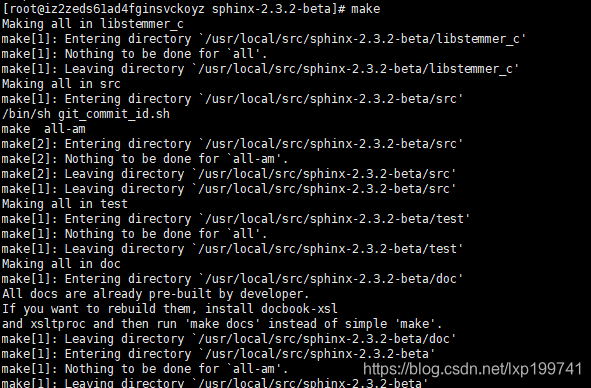
Task: Click make[2] 'Leaving directory' src line
Action: [229, 174]
